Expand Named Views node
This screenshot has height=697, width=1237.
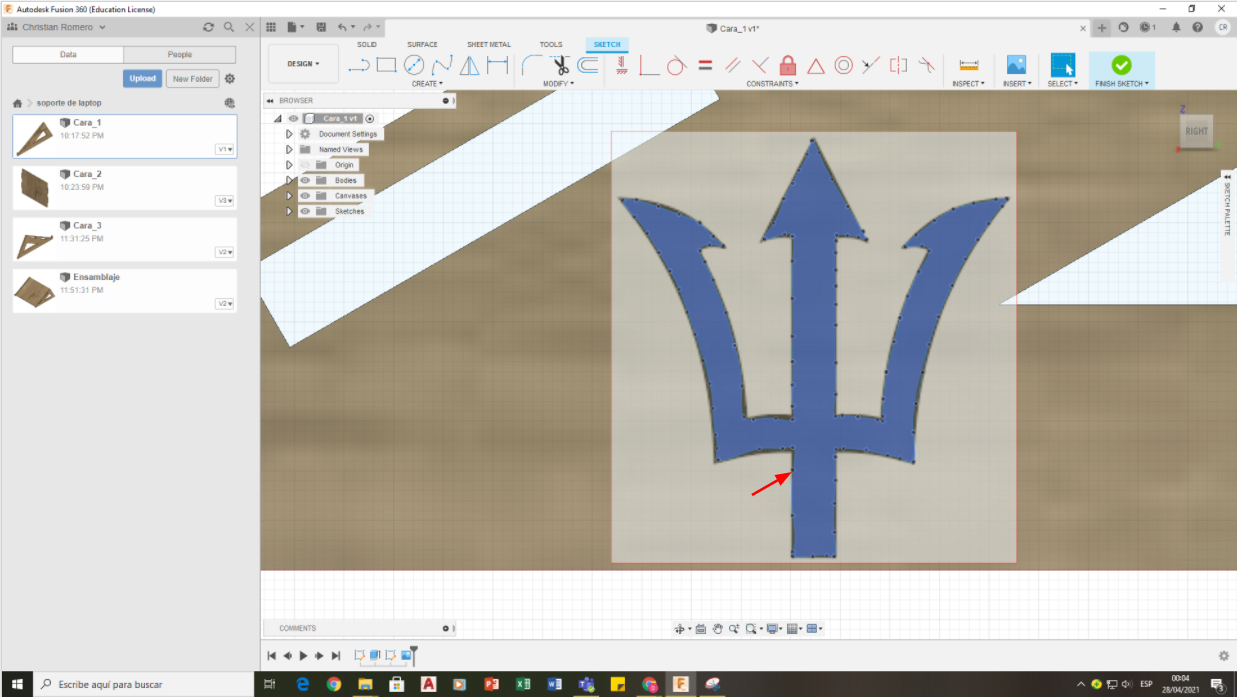pyautogui.click(x=290, y=149)
